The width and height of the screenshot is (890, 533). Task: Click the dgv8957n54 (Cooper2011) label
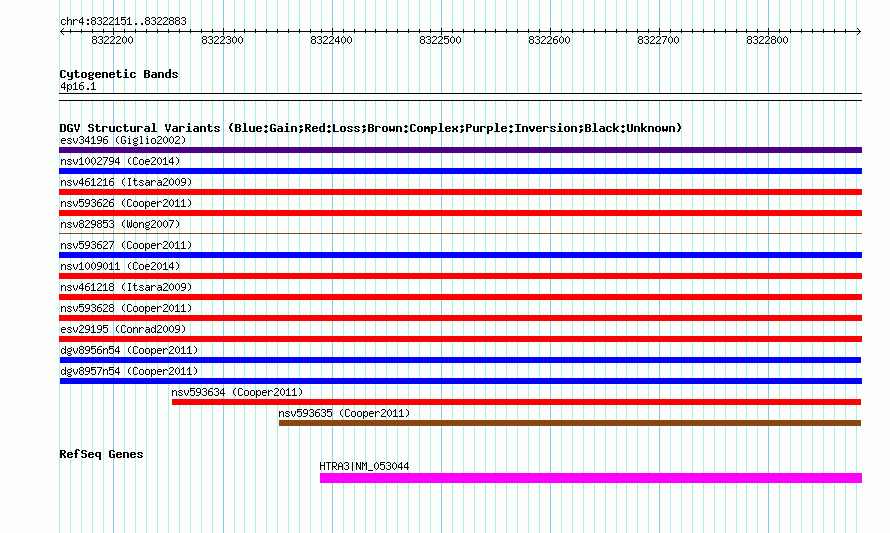129,371
